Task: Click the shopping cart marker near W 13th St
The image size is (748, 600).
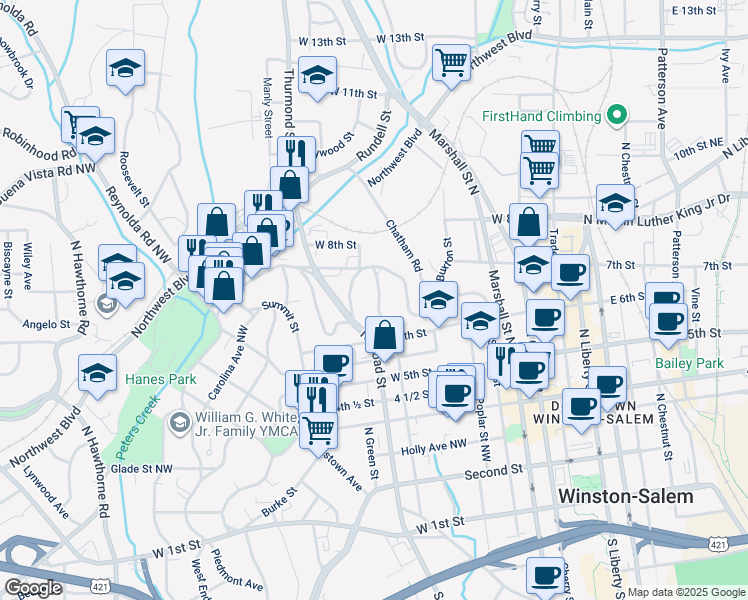Action: pos(451,66)
